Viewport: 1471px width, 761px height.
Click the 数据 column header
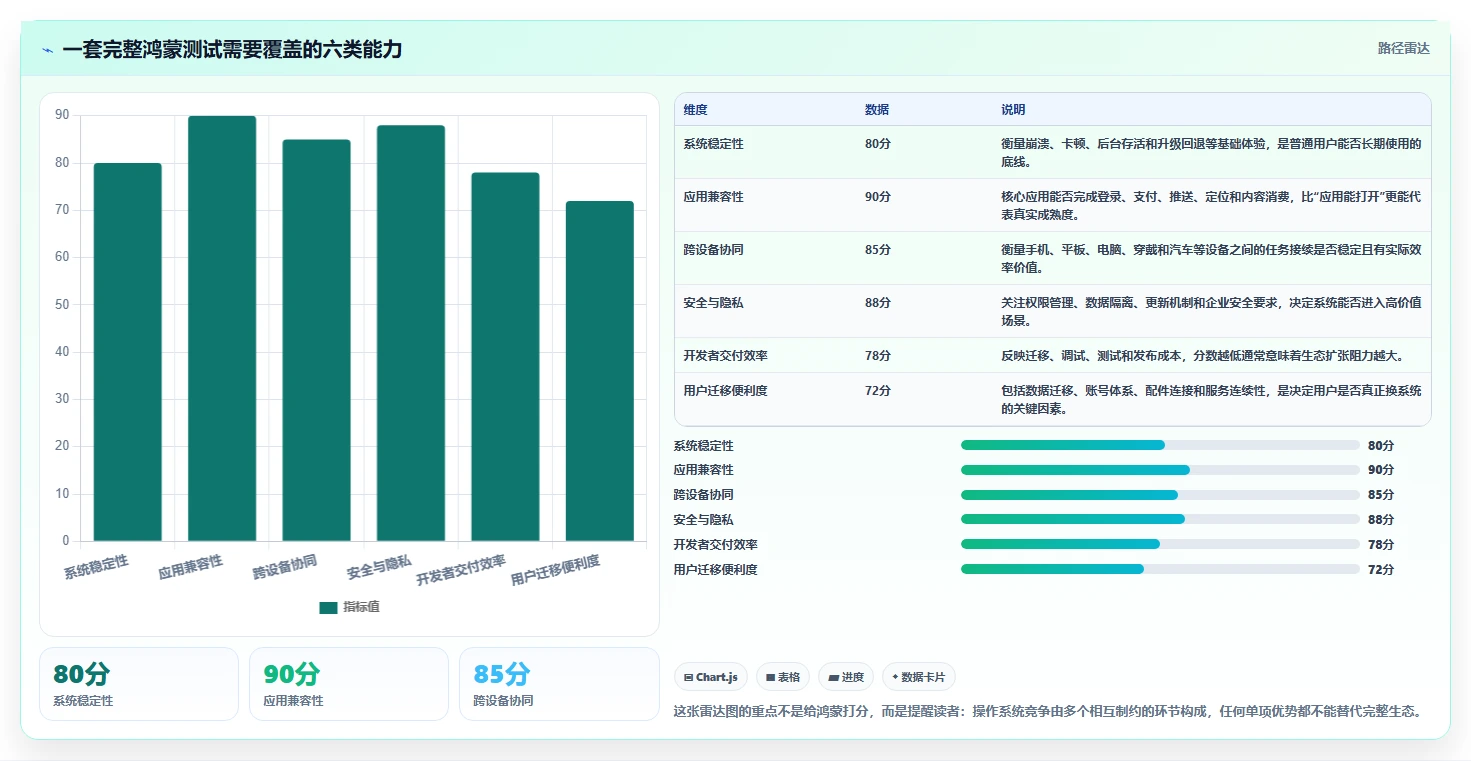point(877,110)
